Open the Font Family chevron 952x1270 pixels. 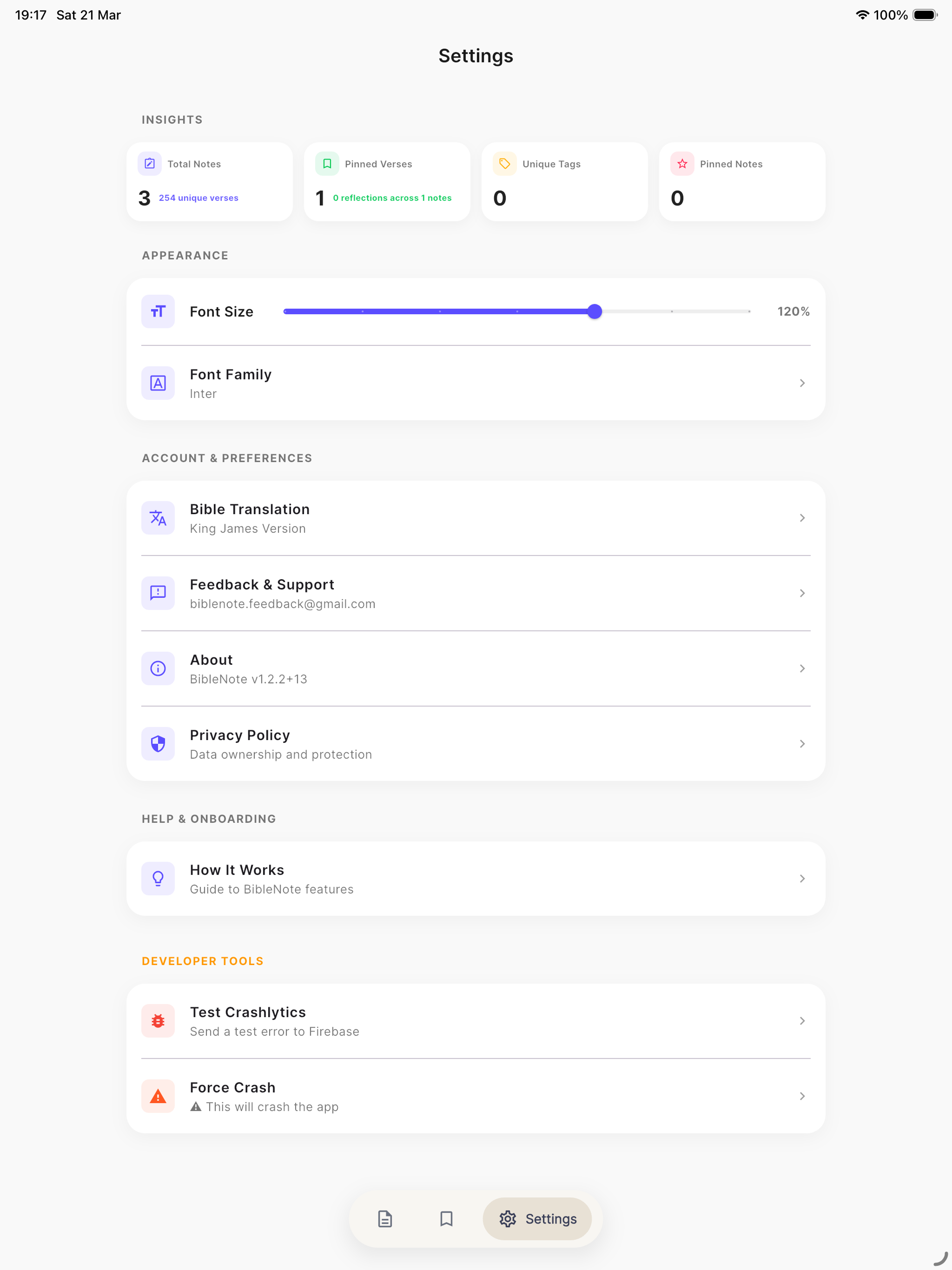[x=802, y=383]
